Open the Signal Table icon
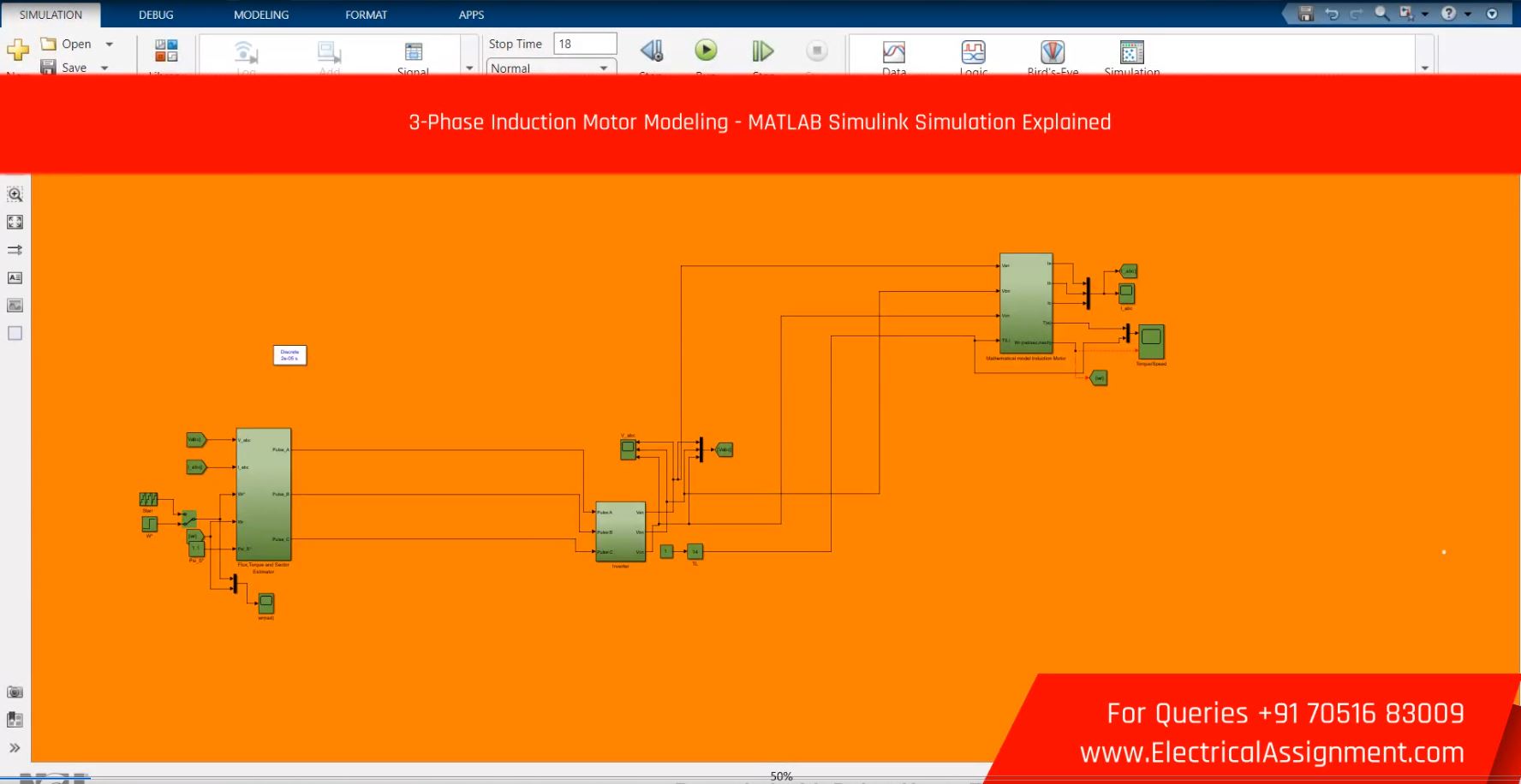 click(x=414, y=52)
